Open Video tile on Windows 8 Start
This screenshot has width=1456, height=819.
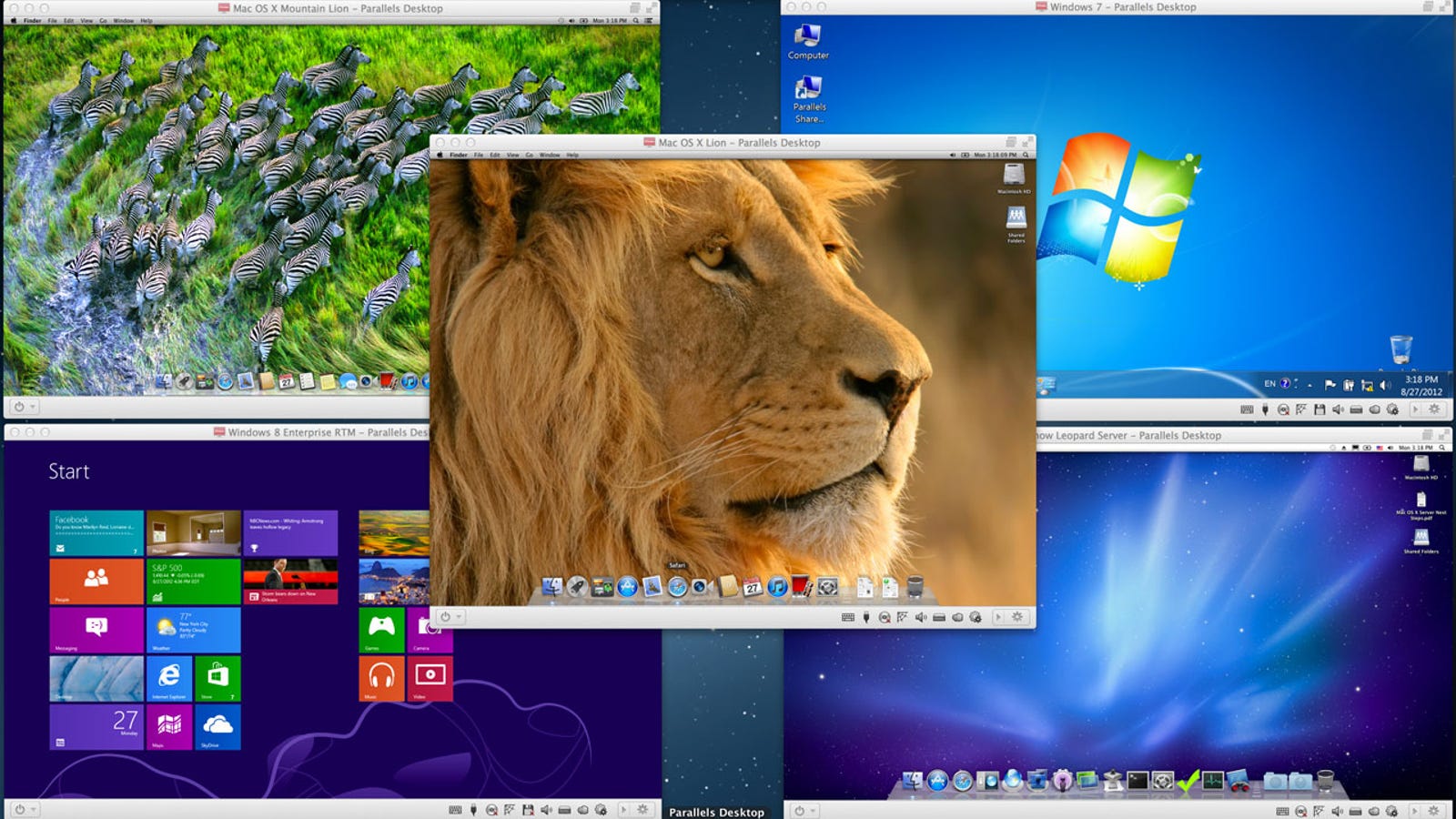click(x=430, y=679)
